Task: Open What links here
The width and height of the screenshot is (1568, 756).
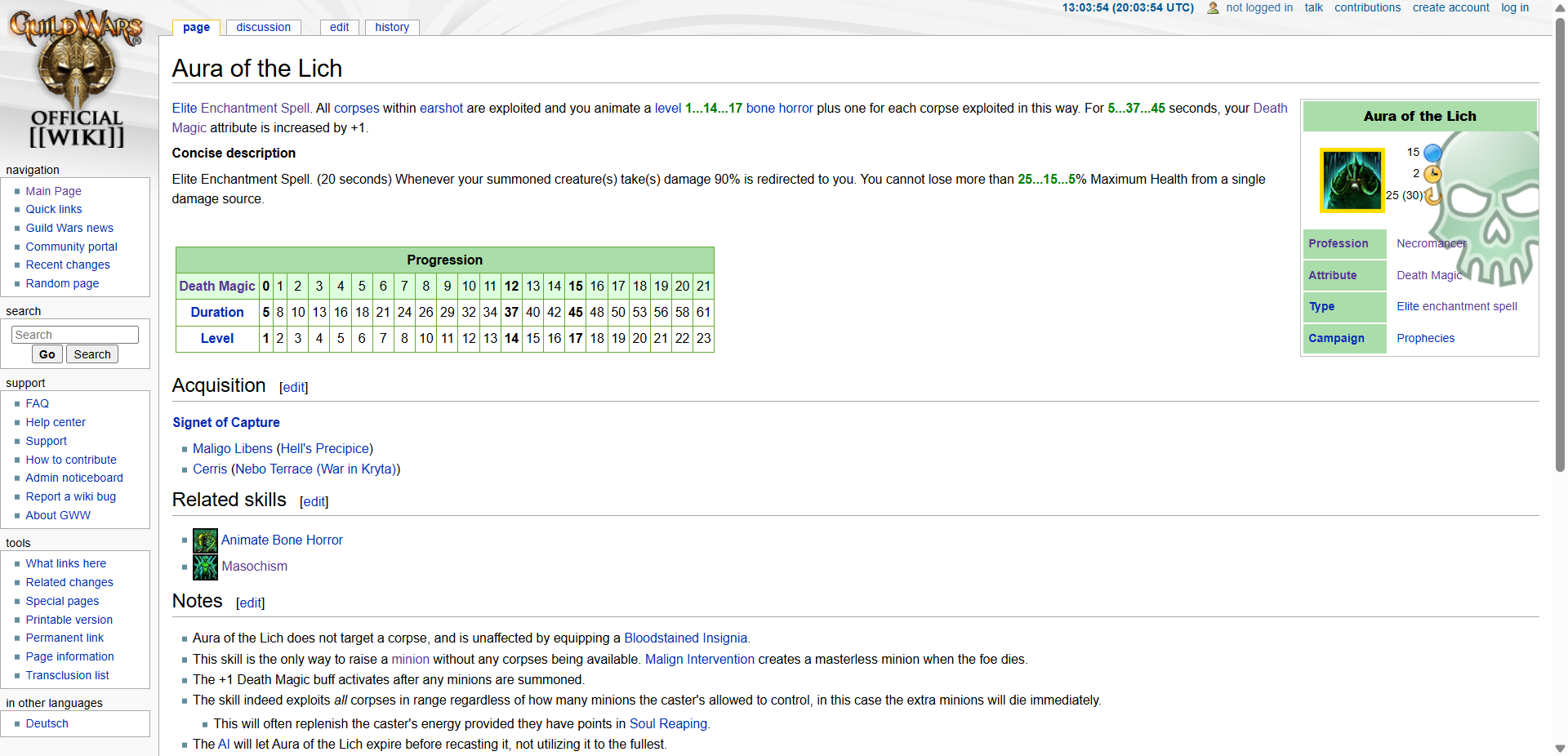Action: pyautogui.click(x=65, y=563)
